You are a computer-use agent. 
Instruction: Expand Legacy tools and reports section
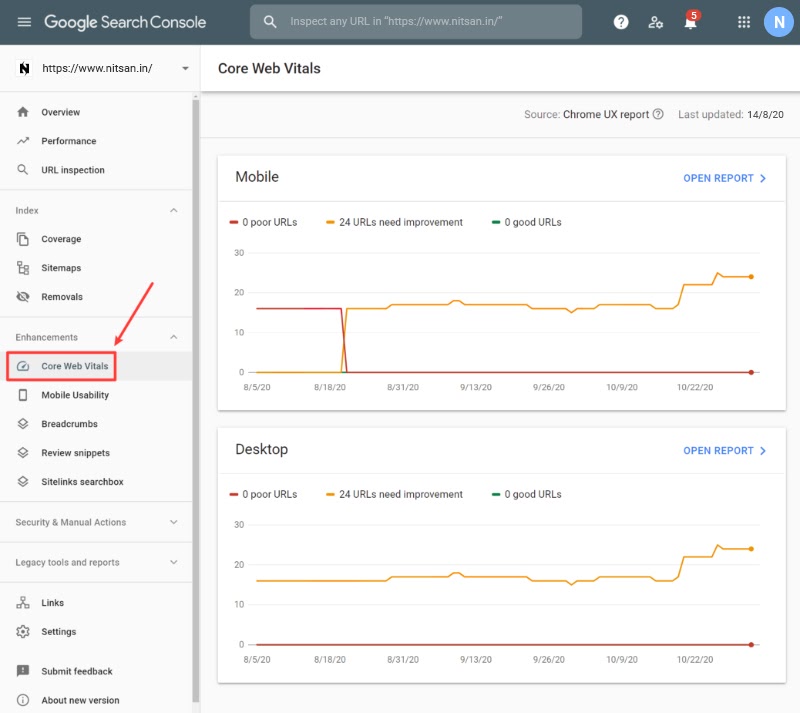173,562
